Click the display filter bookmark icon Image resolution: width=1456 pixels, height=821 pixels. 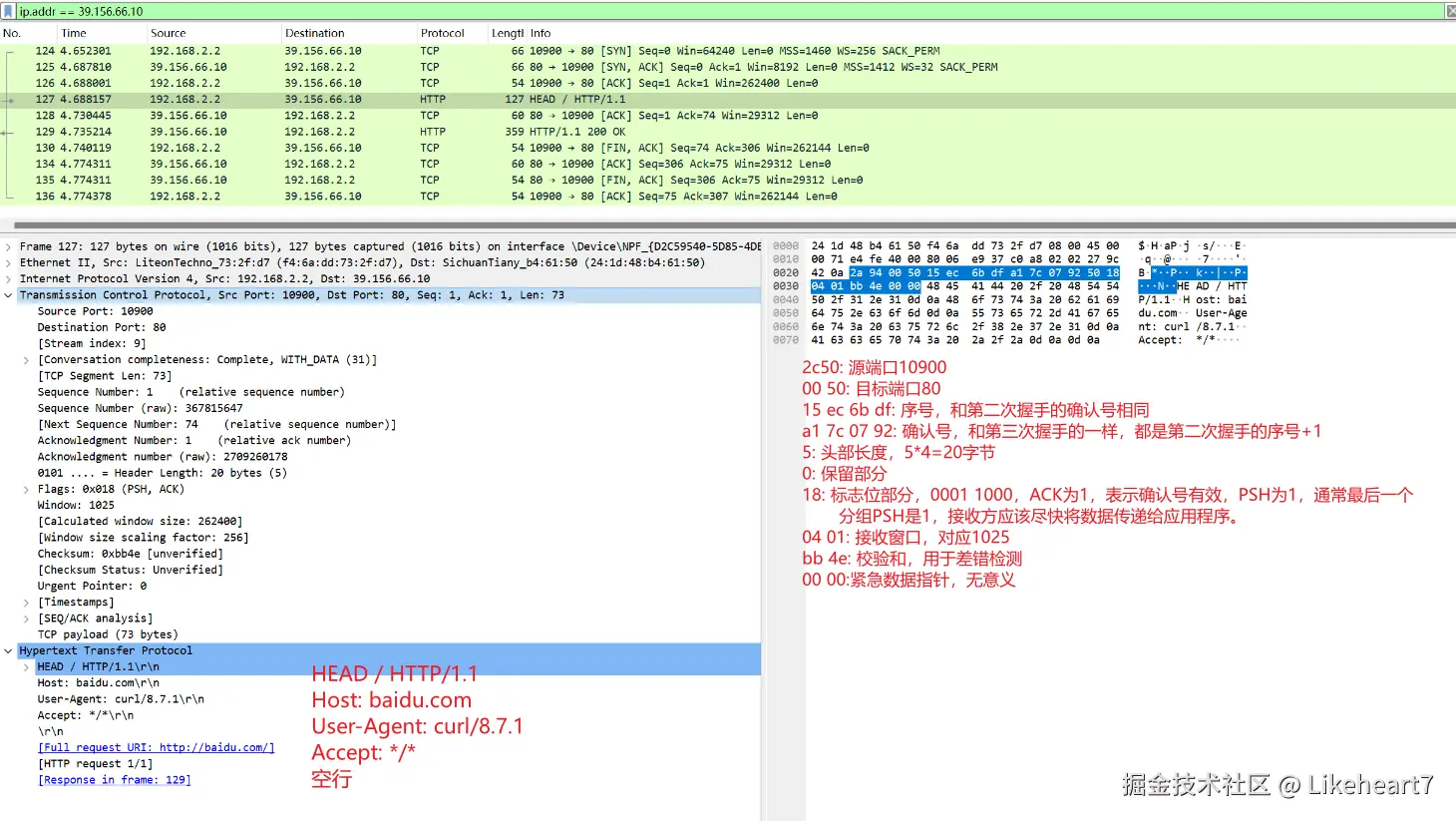(8, 11)
